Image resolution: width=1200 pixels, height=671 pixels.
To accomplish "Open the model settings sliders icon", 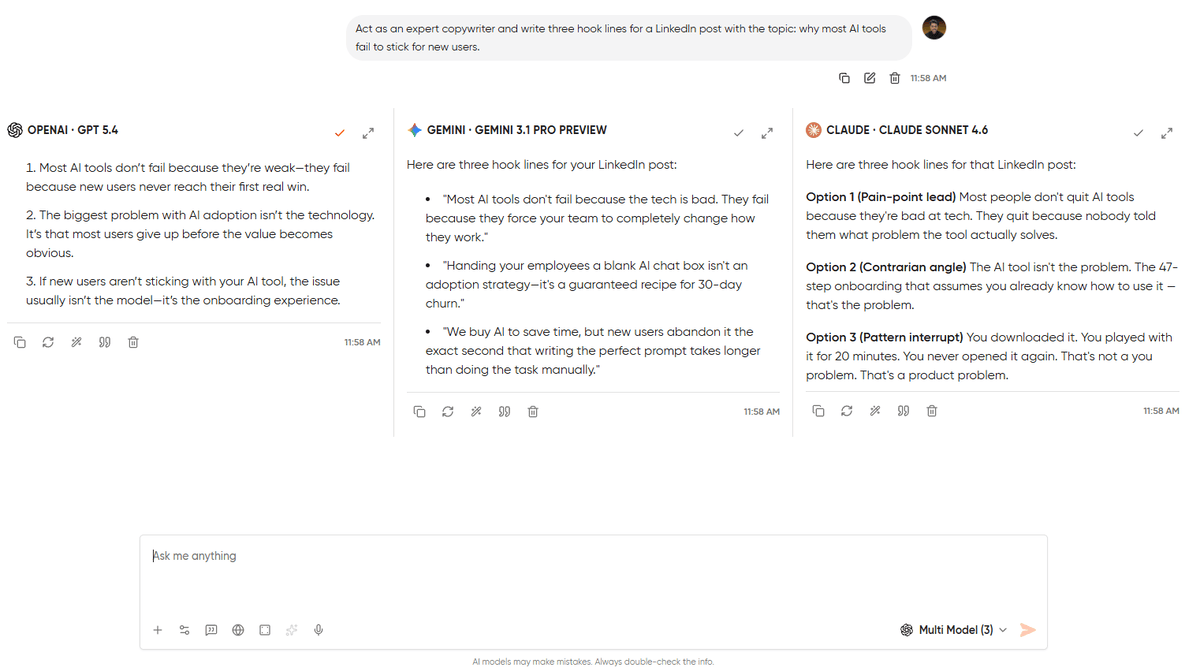I will tap(184, 630).
